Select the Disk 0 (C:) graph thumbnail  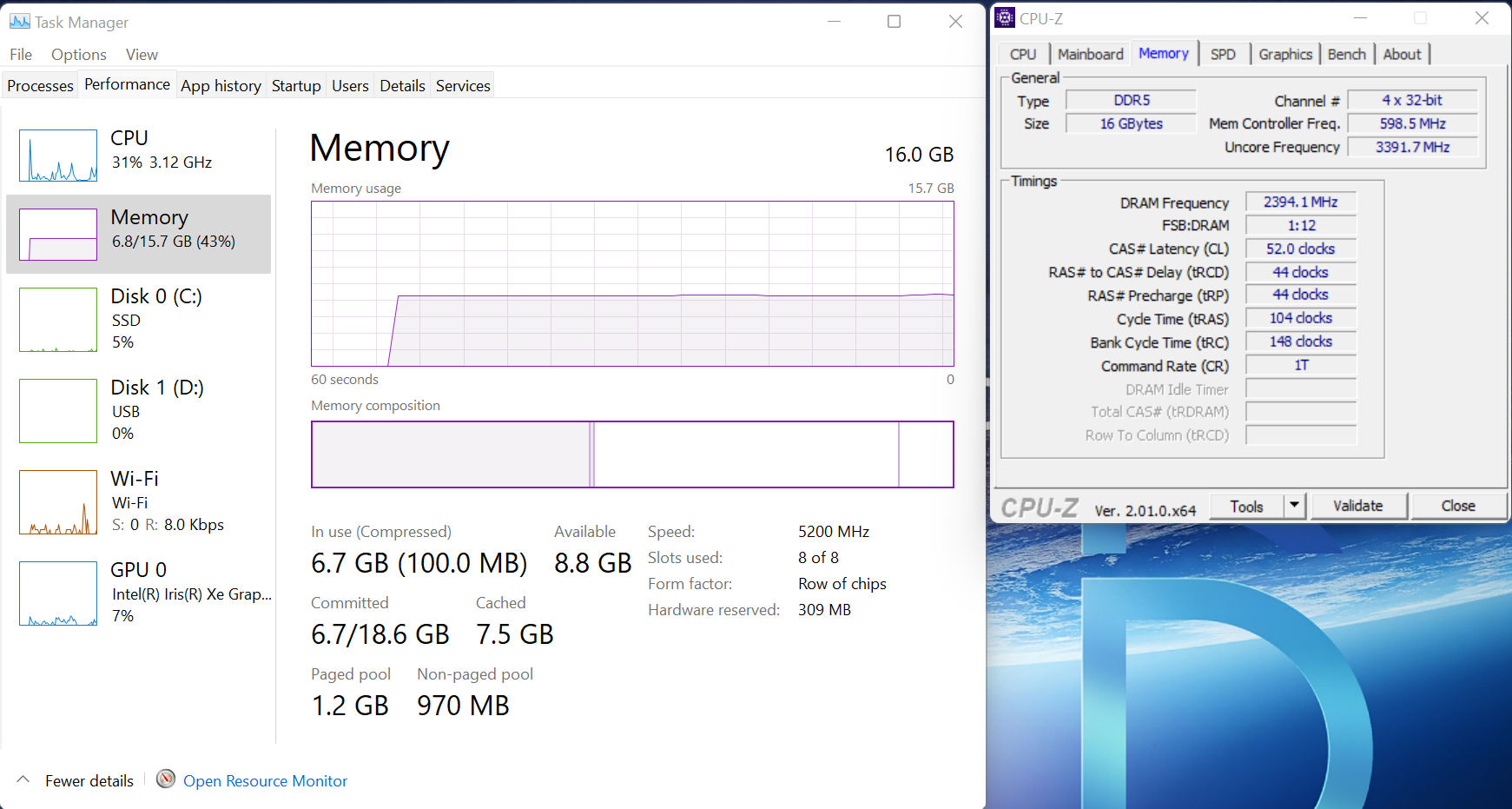tap(58, 320)
